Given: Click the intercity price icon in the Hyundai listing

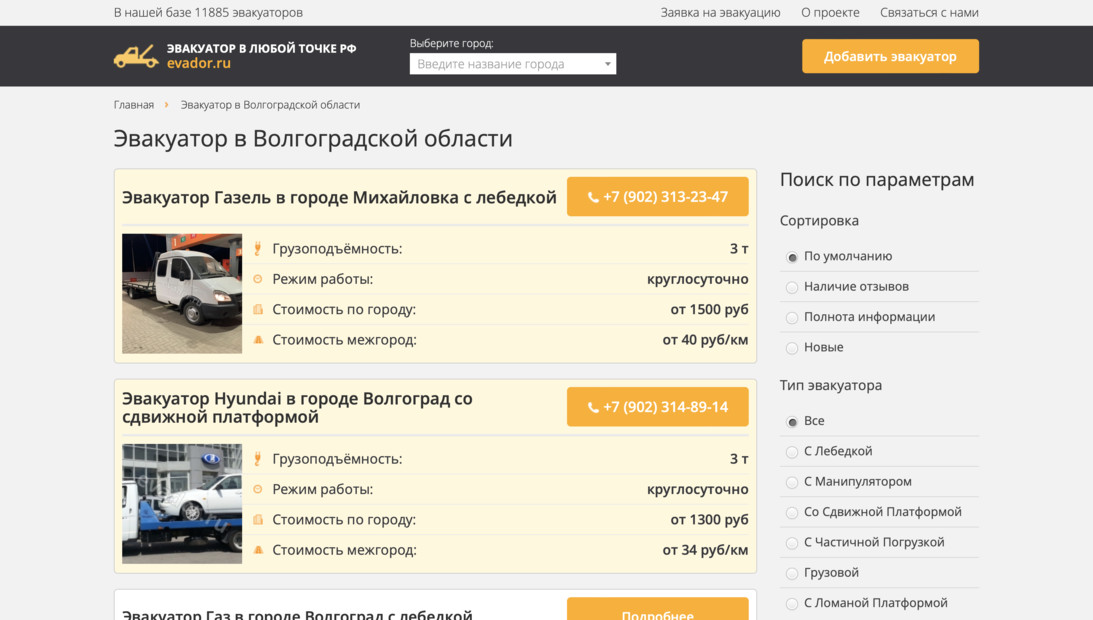Looking at the screenshot, I should (258, 550).
